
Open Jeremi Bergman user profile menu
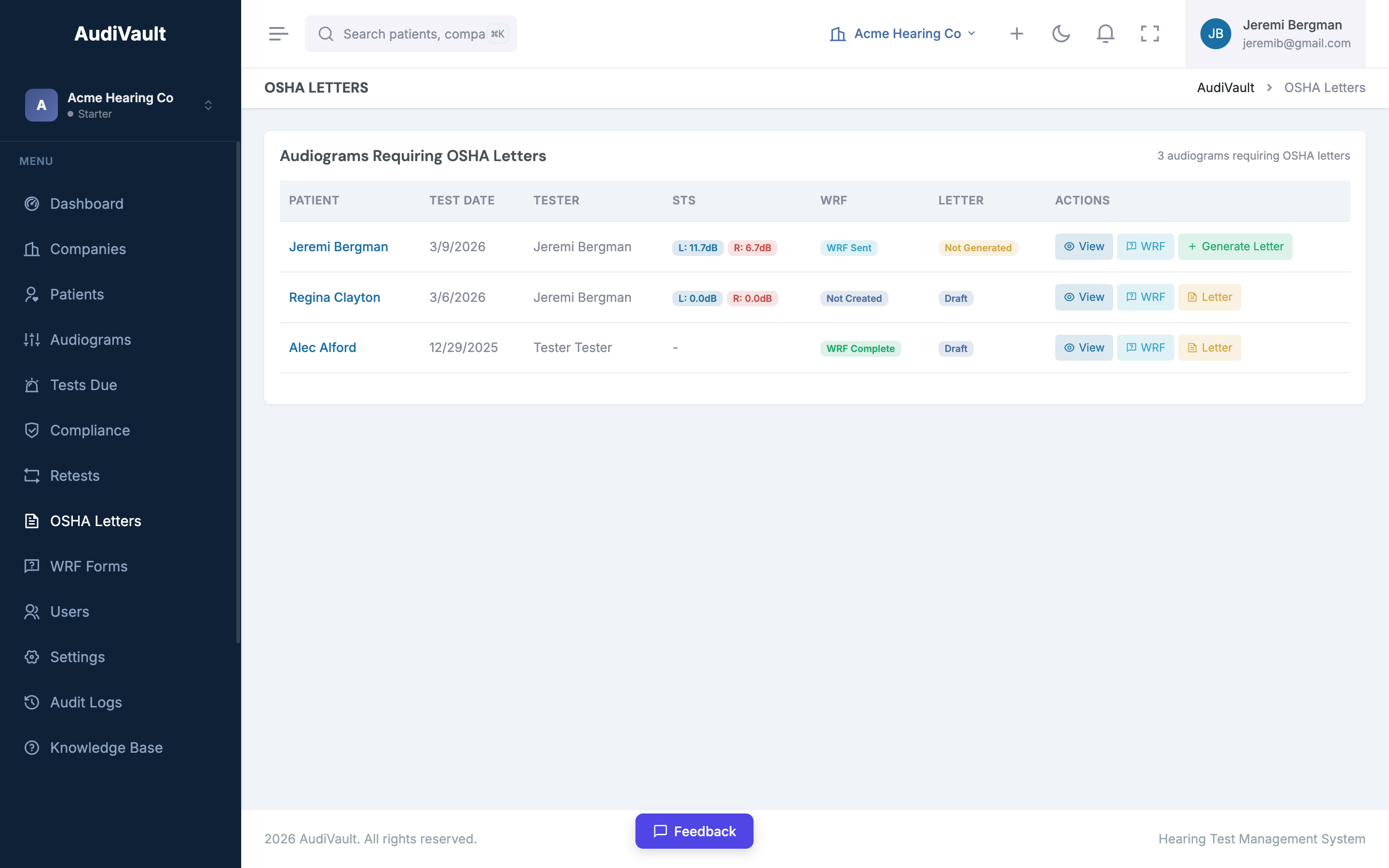[1275, 34]
